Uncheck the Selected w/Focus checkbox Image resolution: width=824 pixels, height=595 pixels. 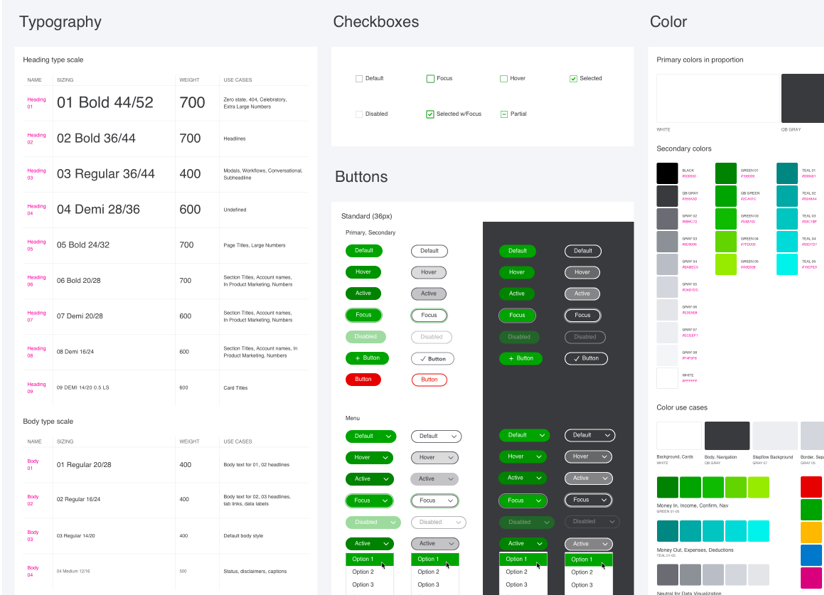pyautogui.click(x=430, y=114)
